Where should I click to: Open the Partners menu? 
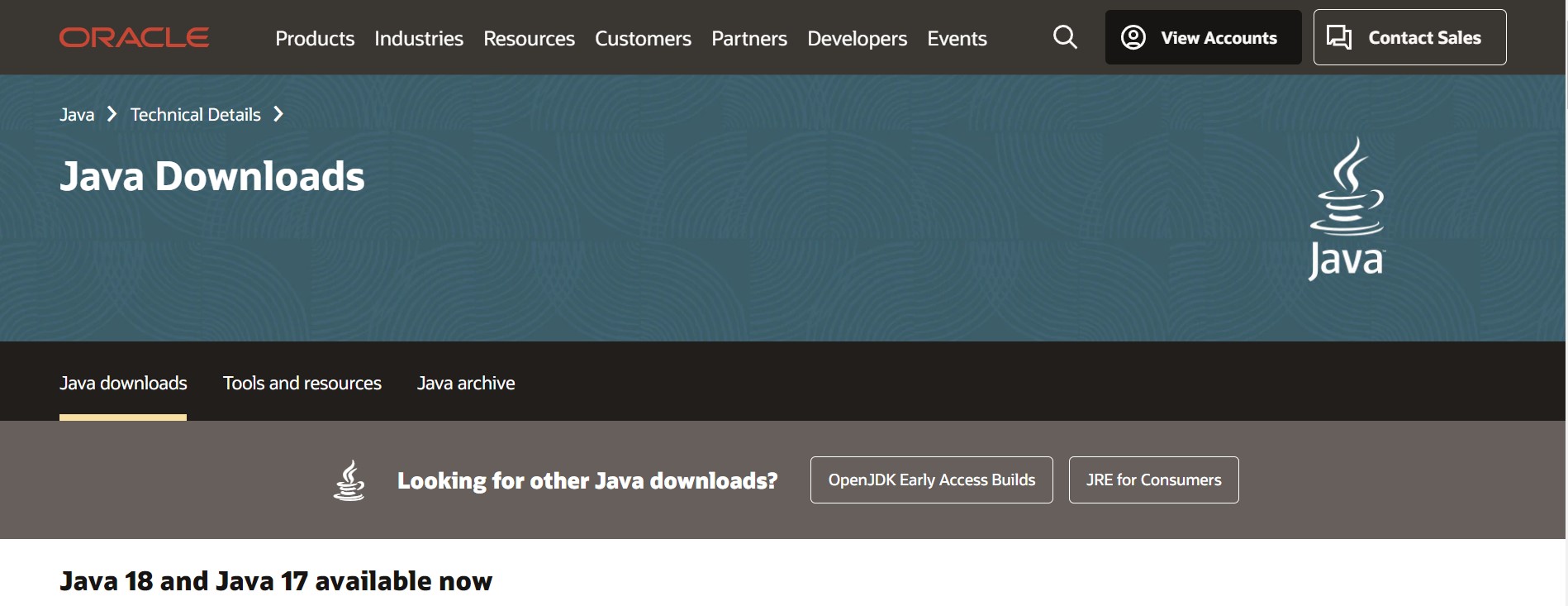[x=749, y=38]
